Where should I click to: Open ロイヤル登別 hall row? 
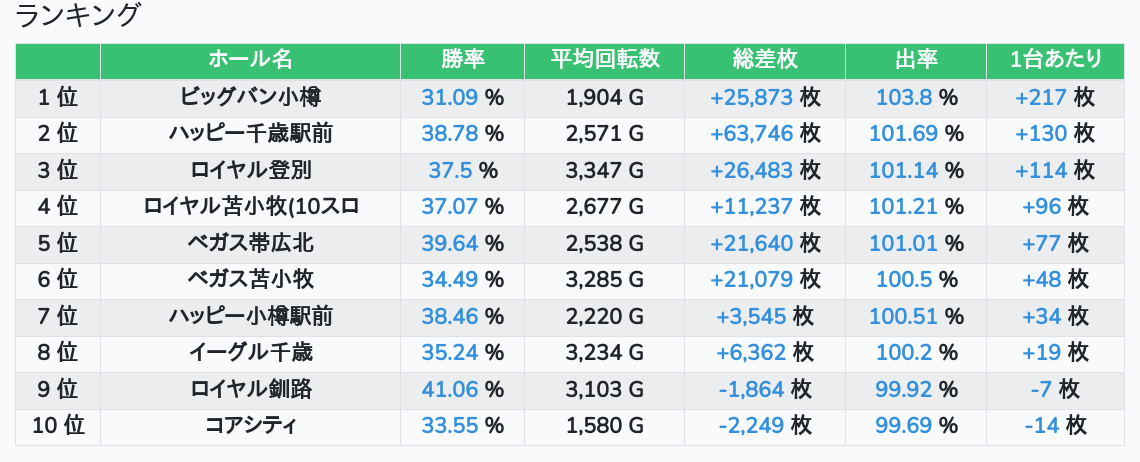click(250, 170)
